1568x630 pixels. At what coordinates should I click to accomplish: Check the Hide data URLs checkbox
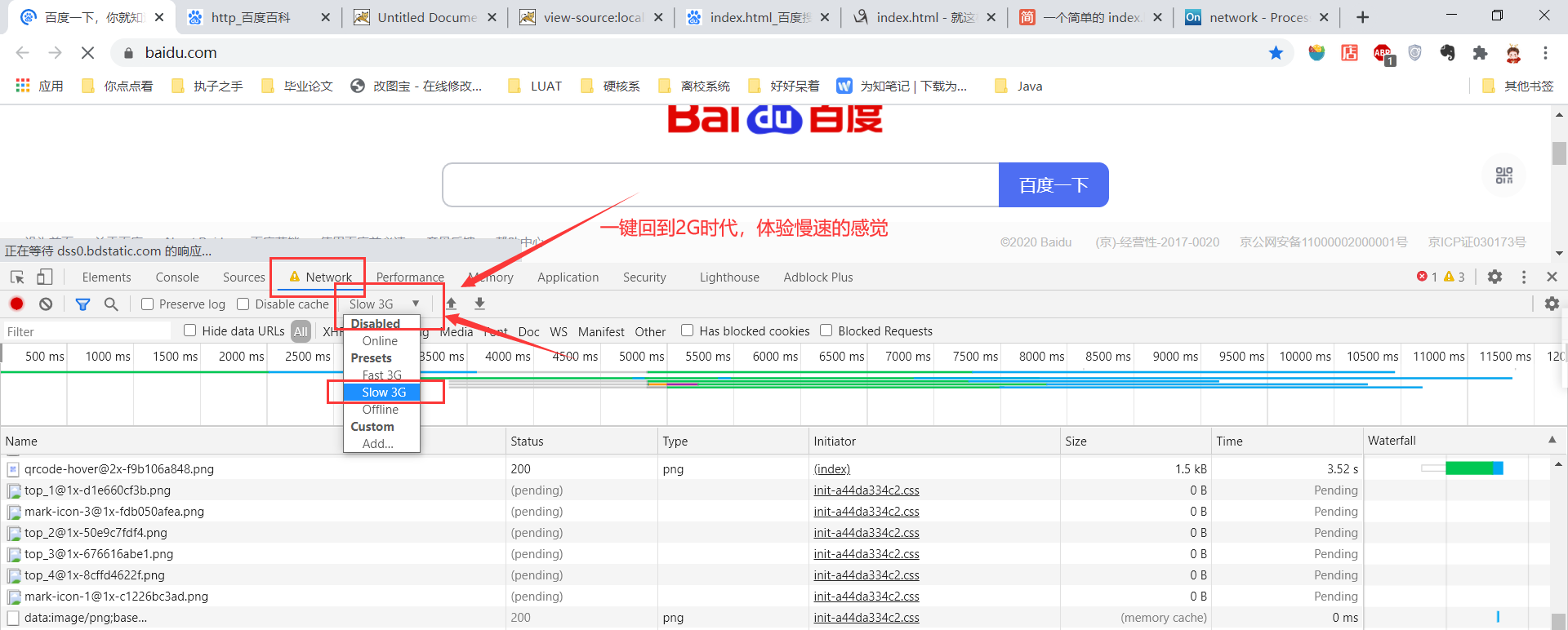189,331
